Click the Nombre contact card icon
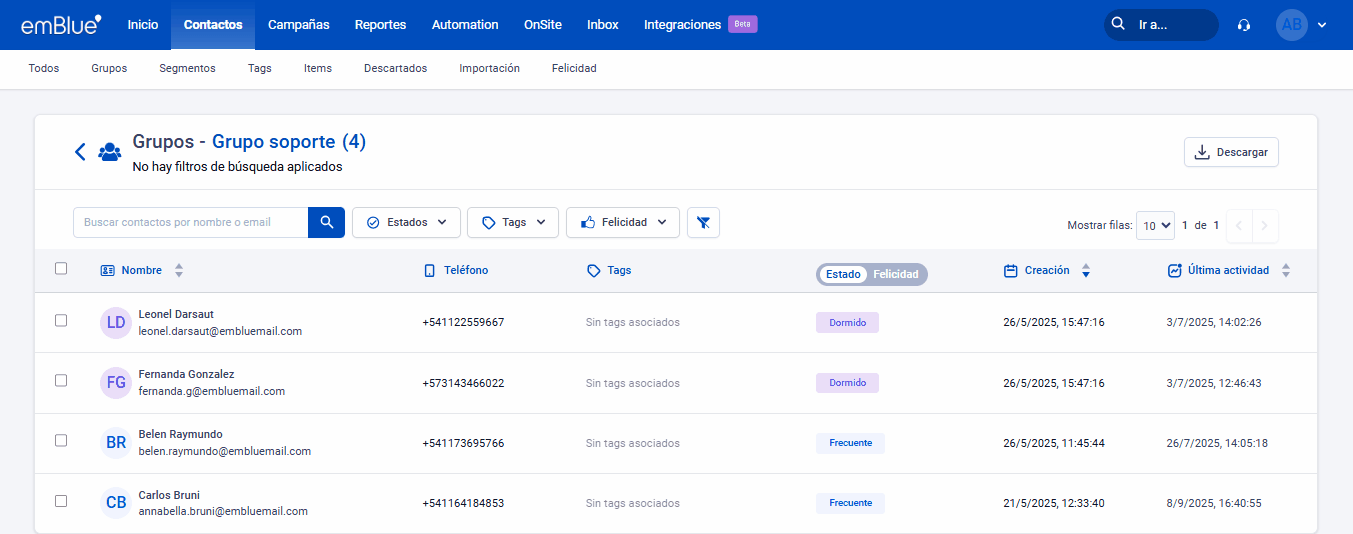 108,270
